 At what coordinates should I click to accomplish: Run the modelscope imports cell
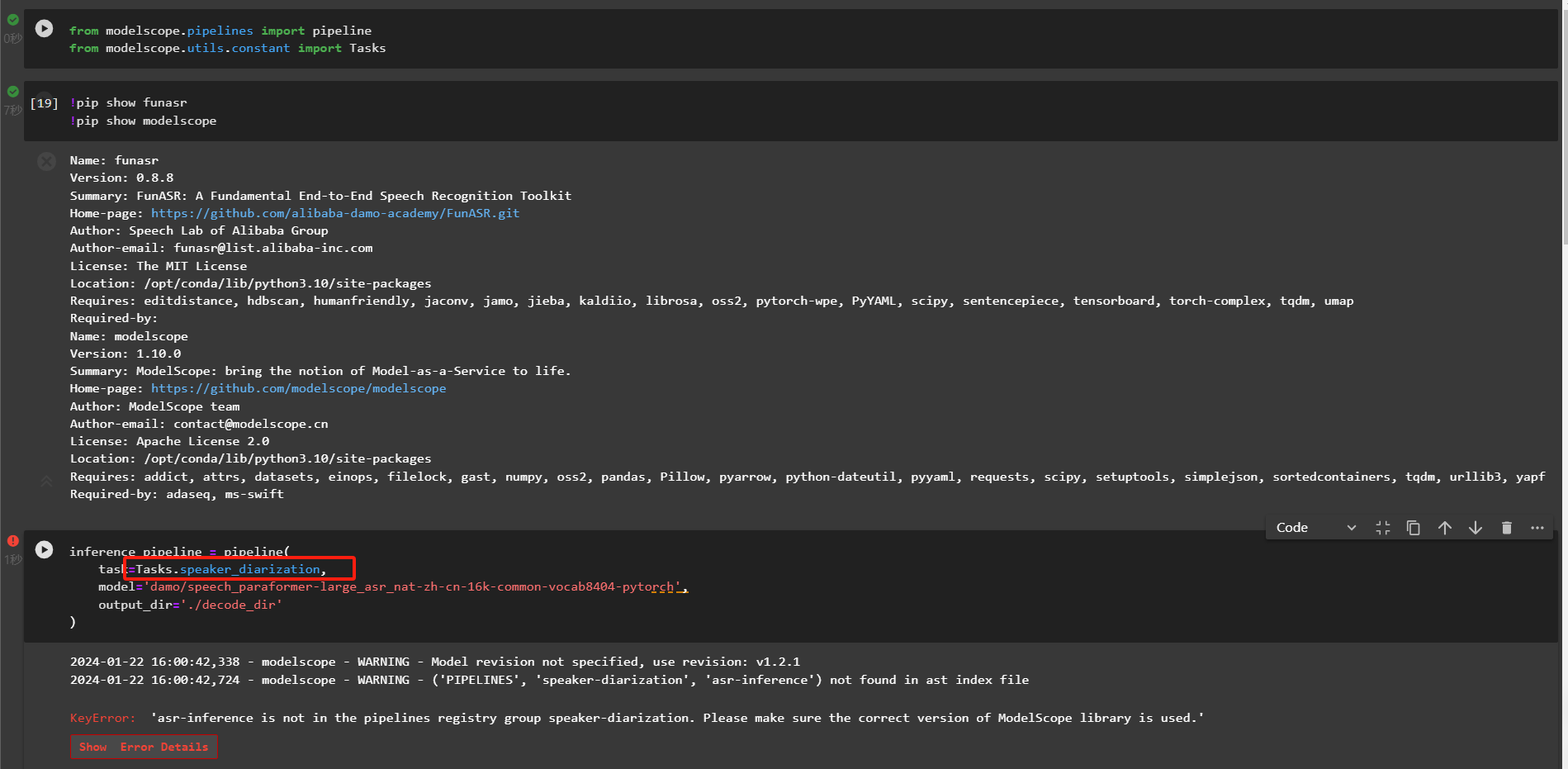[x=45, y=29]
